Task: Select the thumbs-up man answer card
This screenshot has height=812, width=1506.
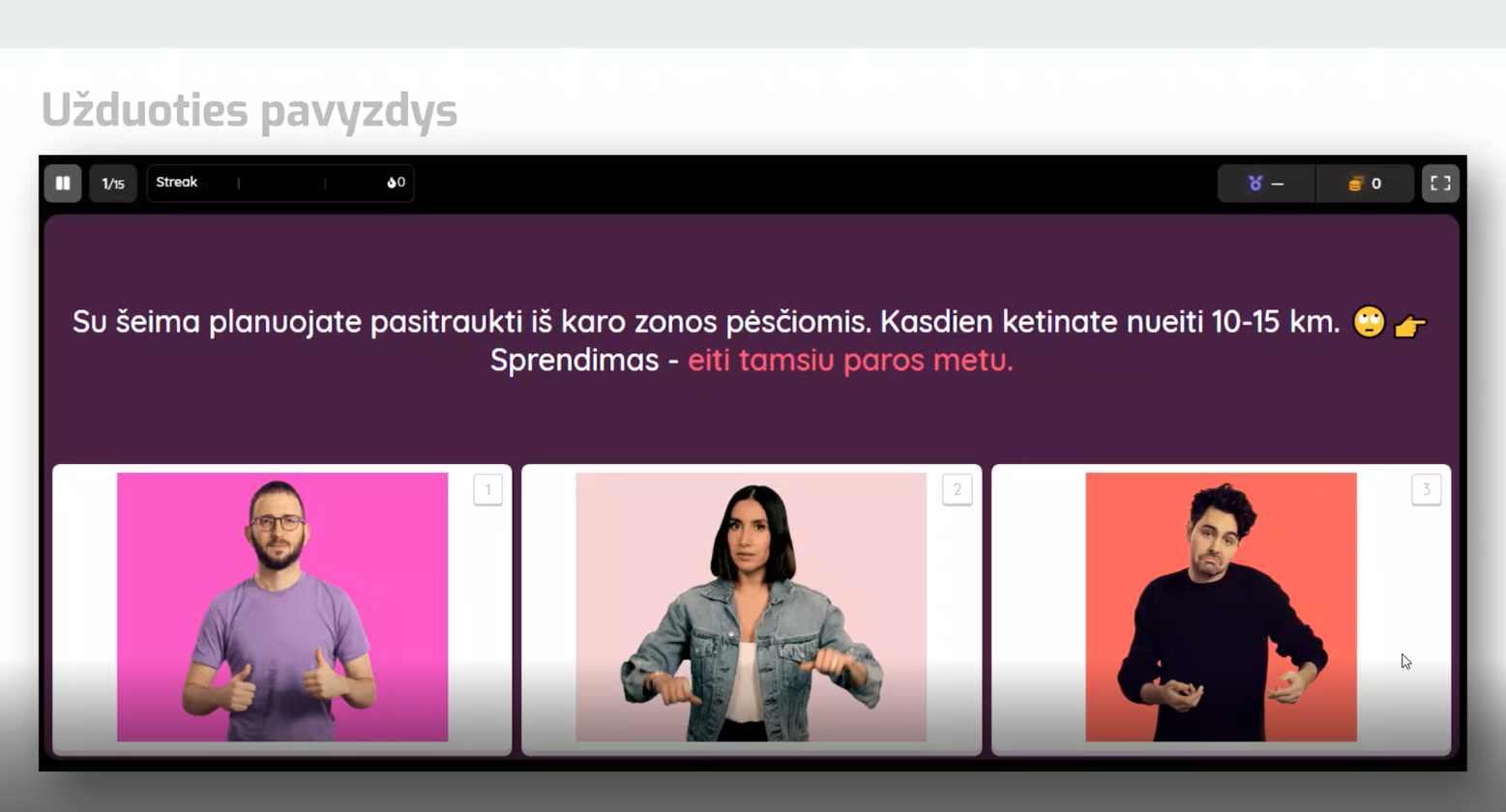Action: point(282,609)
